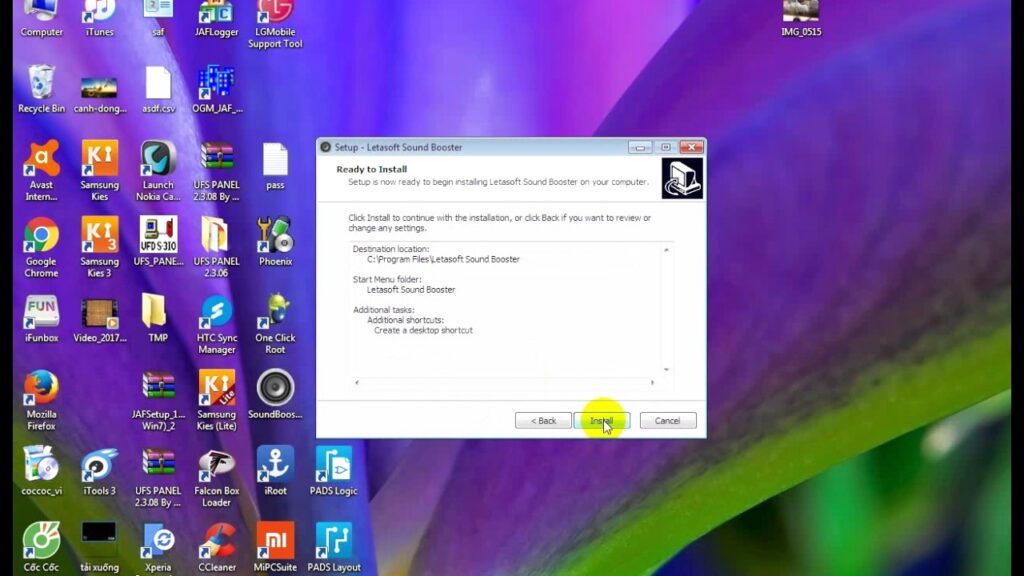Open the TMP folder
This screenshot has height=576, width=1024.
[157, 319]
